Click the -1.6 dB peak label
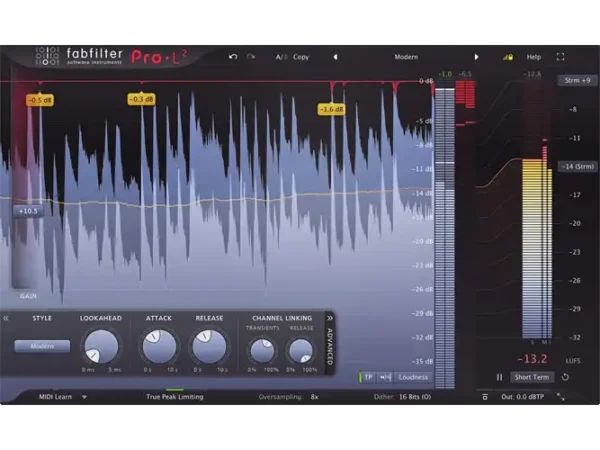Viewport: 600px width, 450px height. [331, 109]
